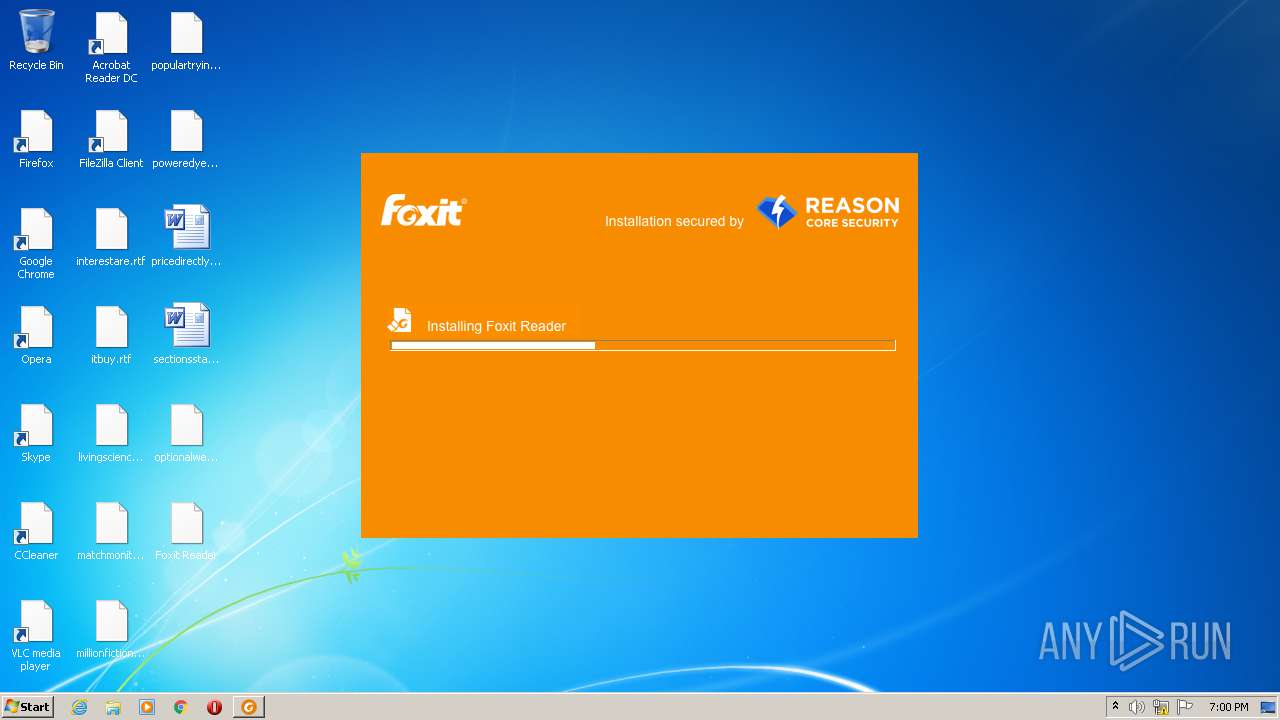Open Windows Media Player from taskbar
1280x720 pixels.
coord(147,707)
